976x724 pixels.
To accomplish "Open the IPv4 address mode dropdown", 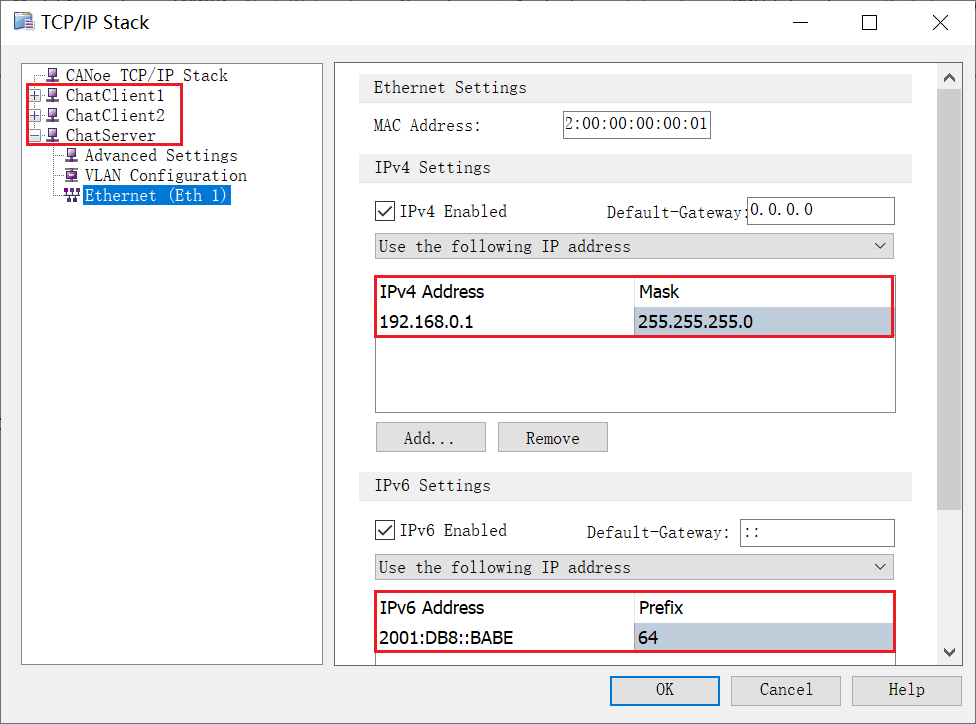I will pos(879,246).
